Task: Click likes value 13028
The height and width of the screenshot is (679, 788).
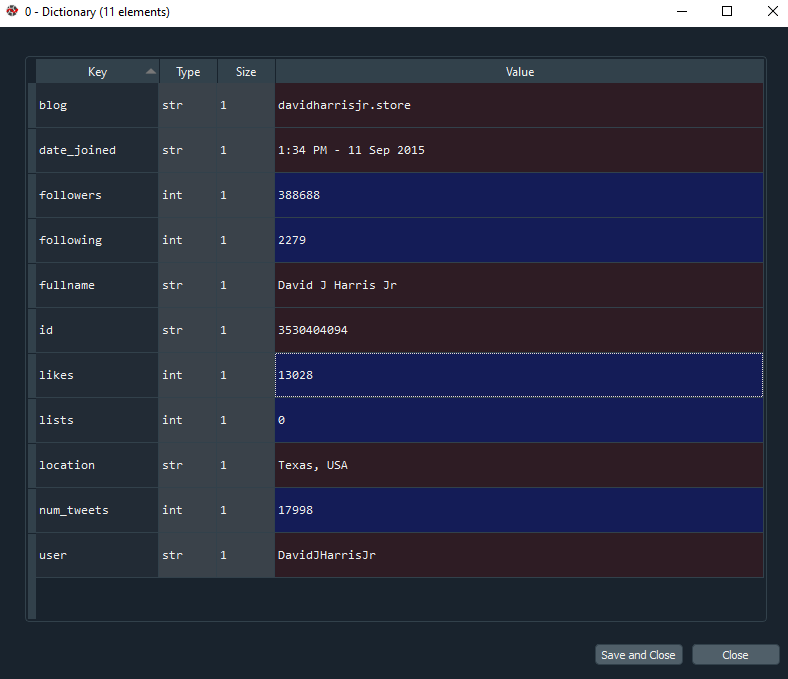Action: (519, 375)
